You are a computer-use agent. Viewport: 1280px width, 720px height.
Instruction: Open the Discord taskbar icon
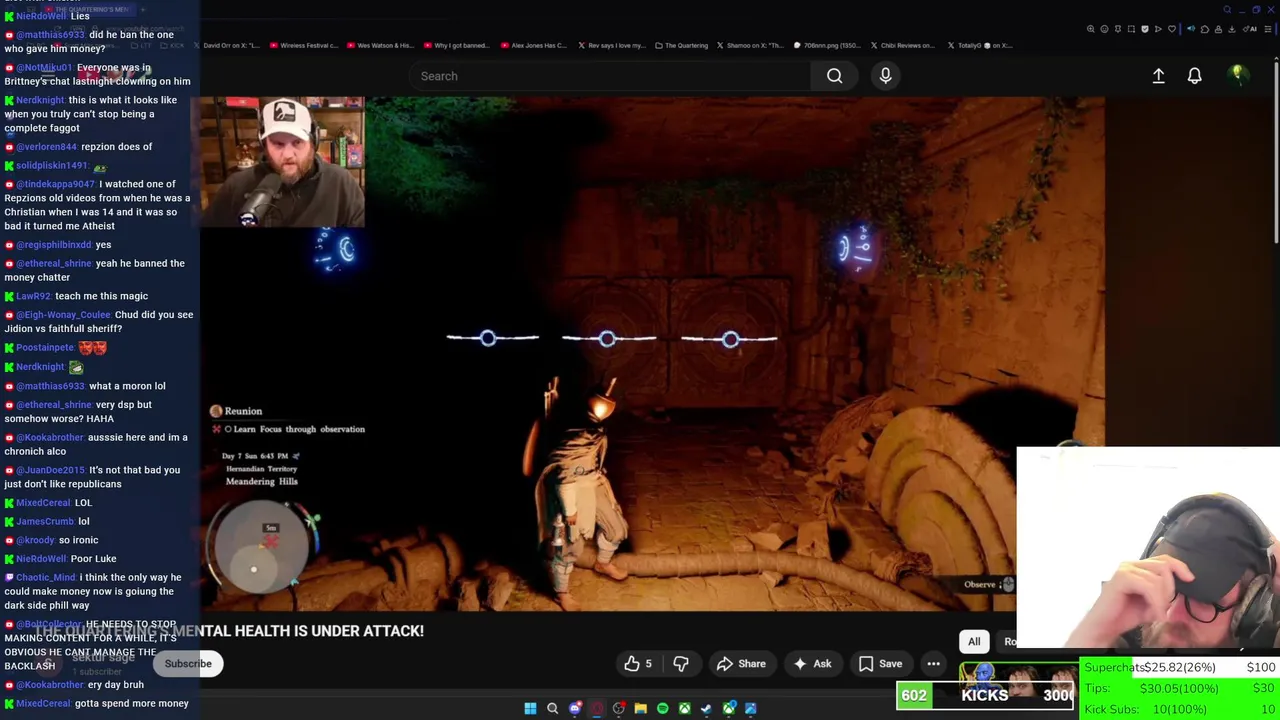coord(574,709)
